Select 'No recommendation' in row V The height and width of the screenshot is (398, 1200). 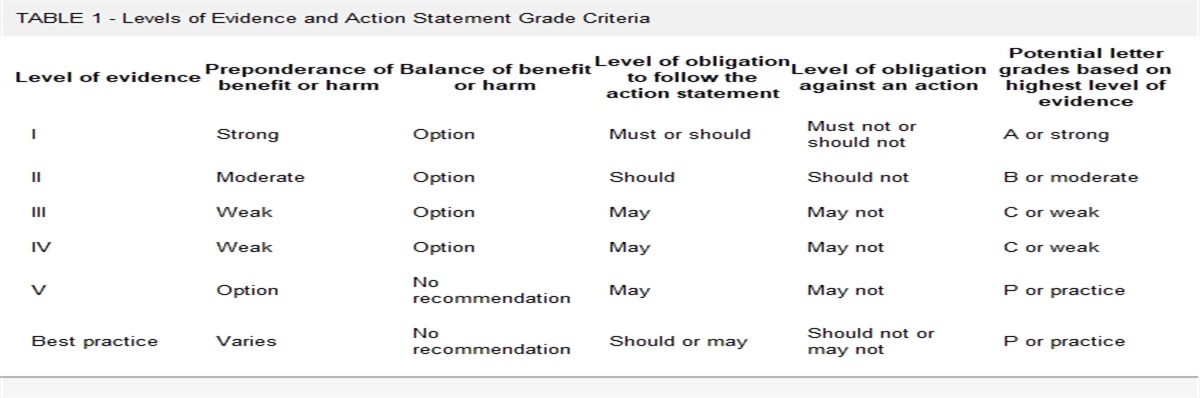point(491,290)
